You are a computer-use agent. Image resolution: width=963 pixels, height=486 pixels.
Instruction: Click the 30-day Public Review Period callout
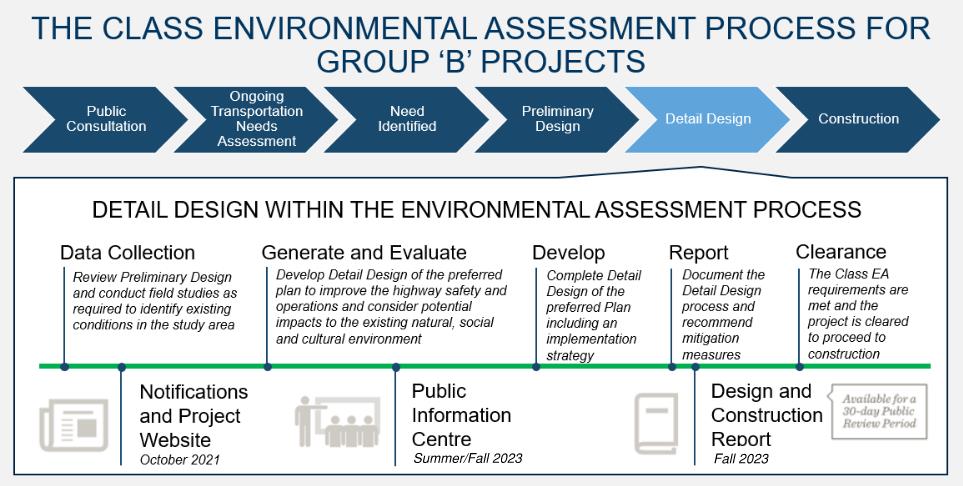879,412
